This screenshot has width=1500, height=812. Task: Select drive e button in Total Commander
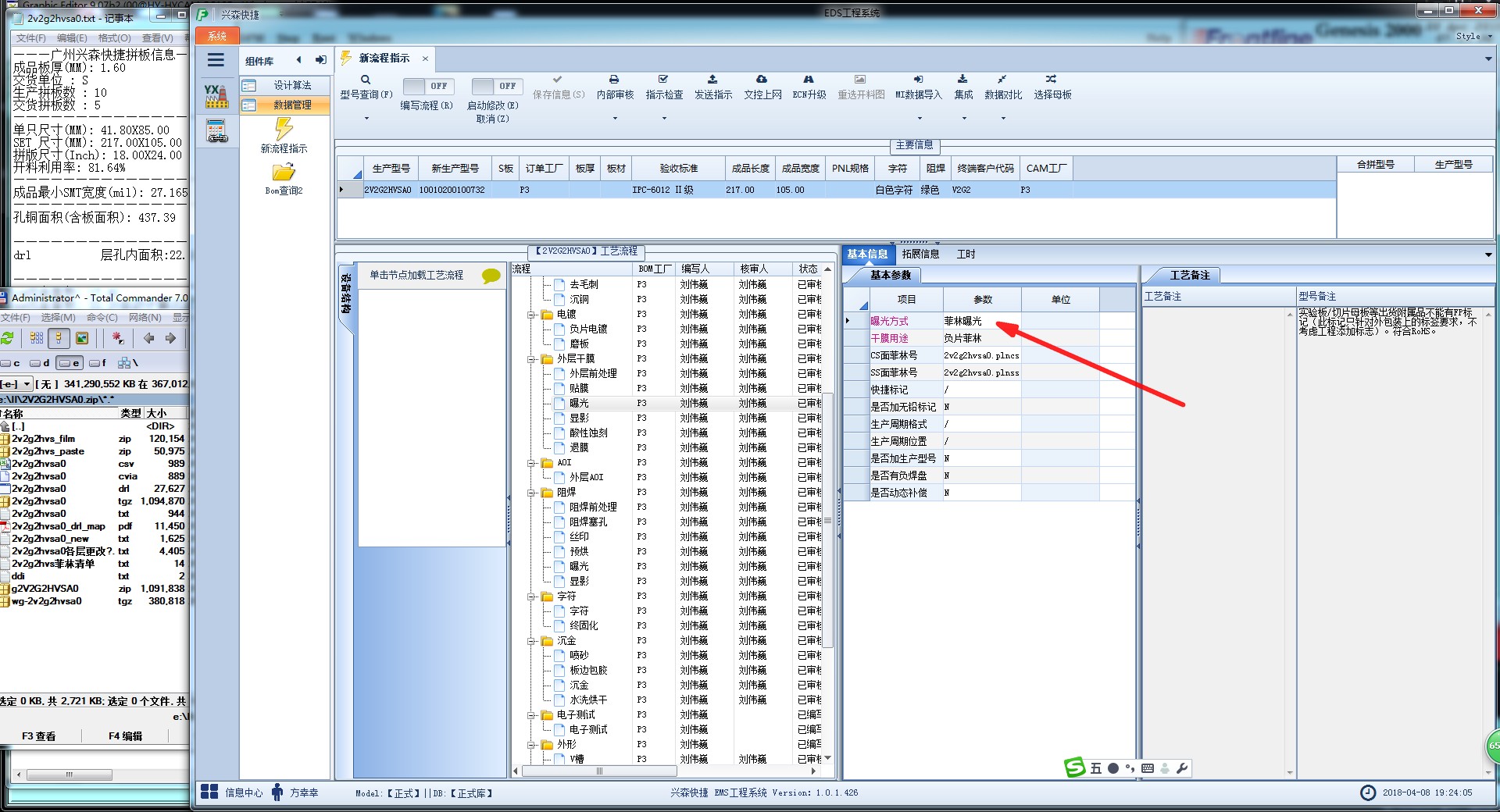70,363
